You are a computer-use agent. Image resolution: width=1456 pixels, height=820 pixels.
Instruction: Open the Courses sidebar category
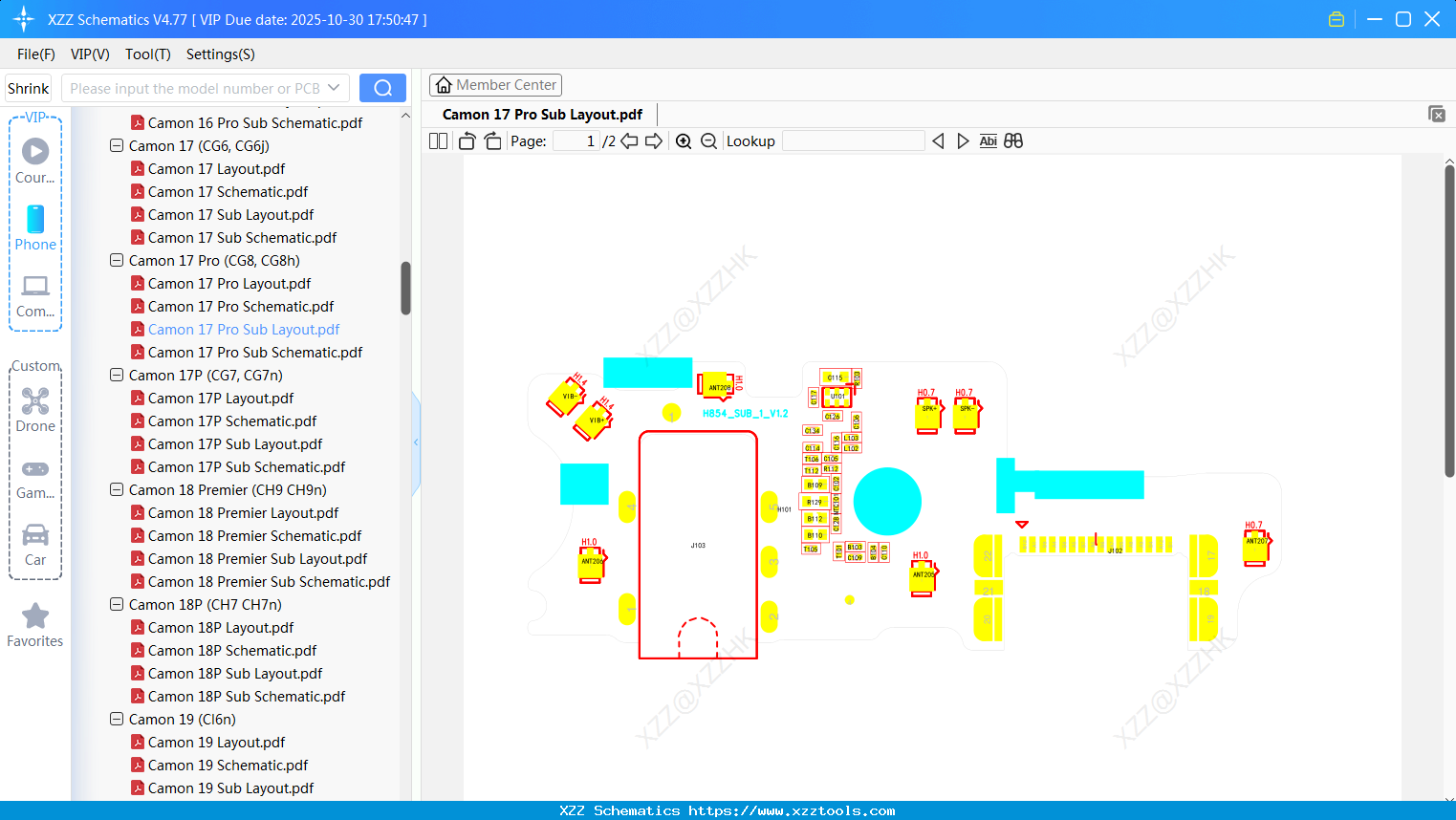[35, 162]
